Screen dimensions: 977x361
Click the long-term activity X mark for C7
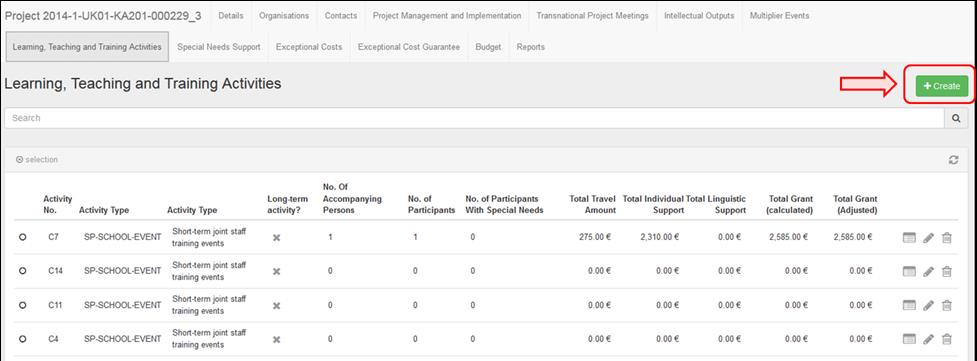277,238
